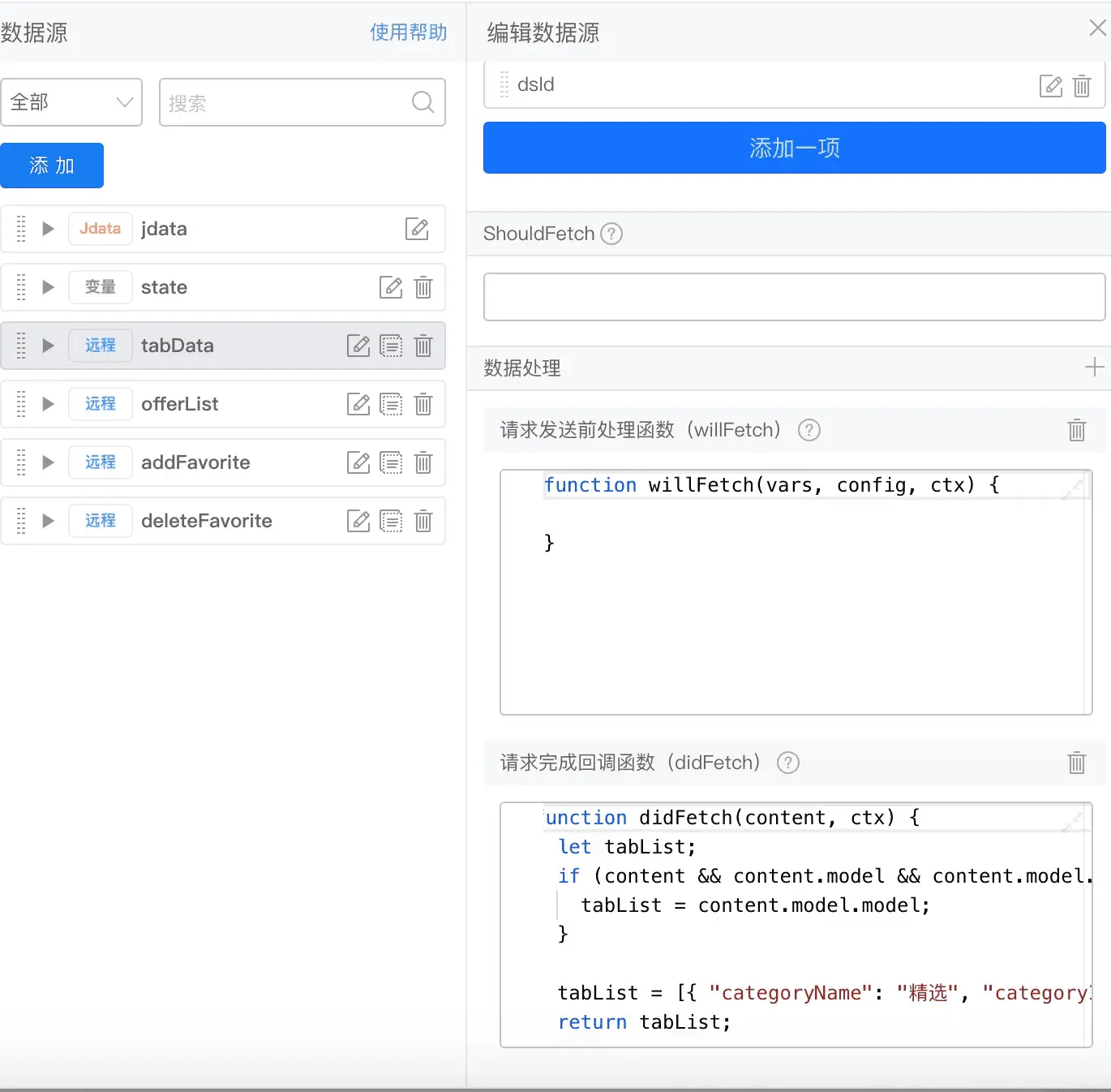1111x1092 pixels.
Task: Remove the dsId parameter item
Action: tap(1082, 85)
